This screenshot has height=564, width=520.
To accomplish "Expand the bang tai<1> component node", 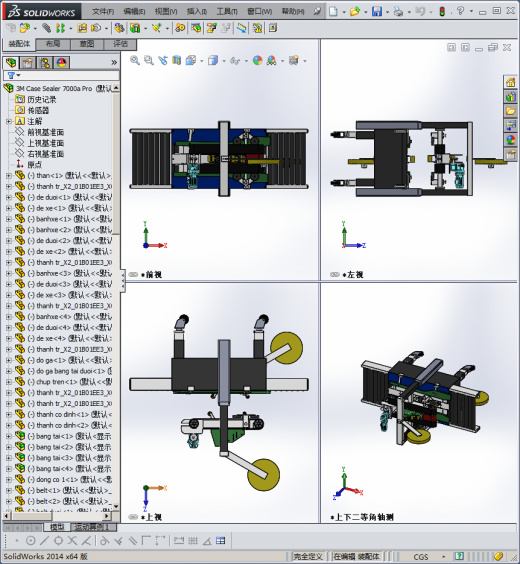I will [x=9, y=436].
